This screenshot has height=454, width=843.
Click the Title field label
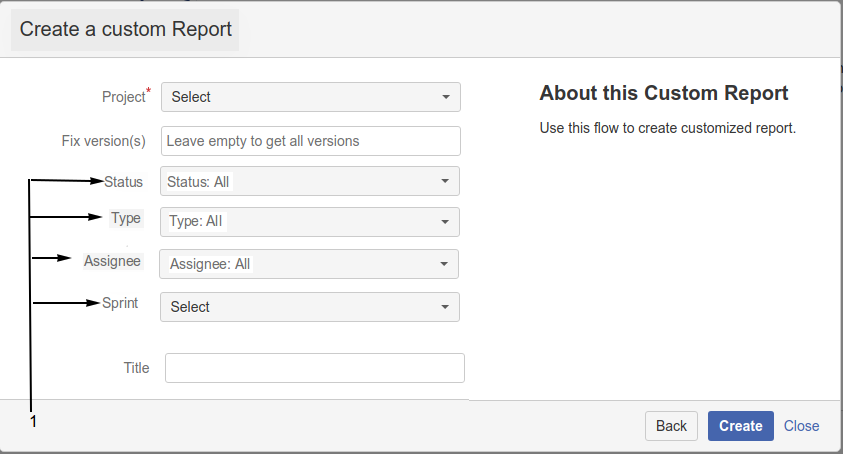pos(137,368)
